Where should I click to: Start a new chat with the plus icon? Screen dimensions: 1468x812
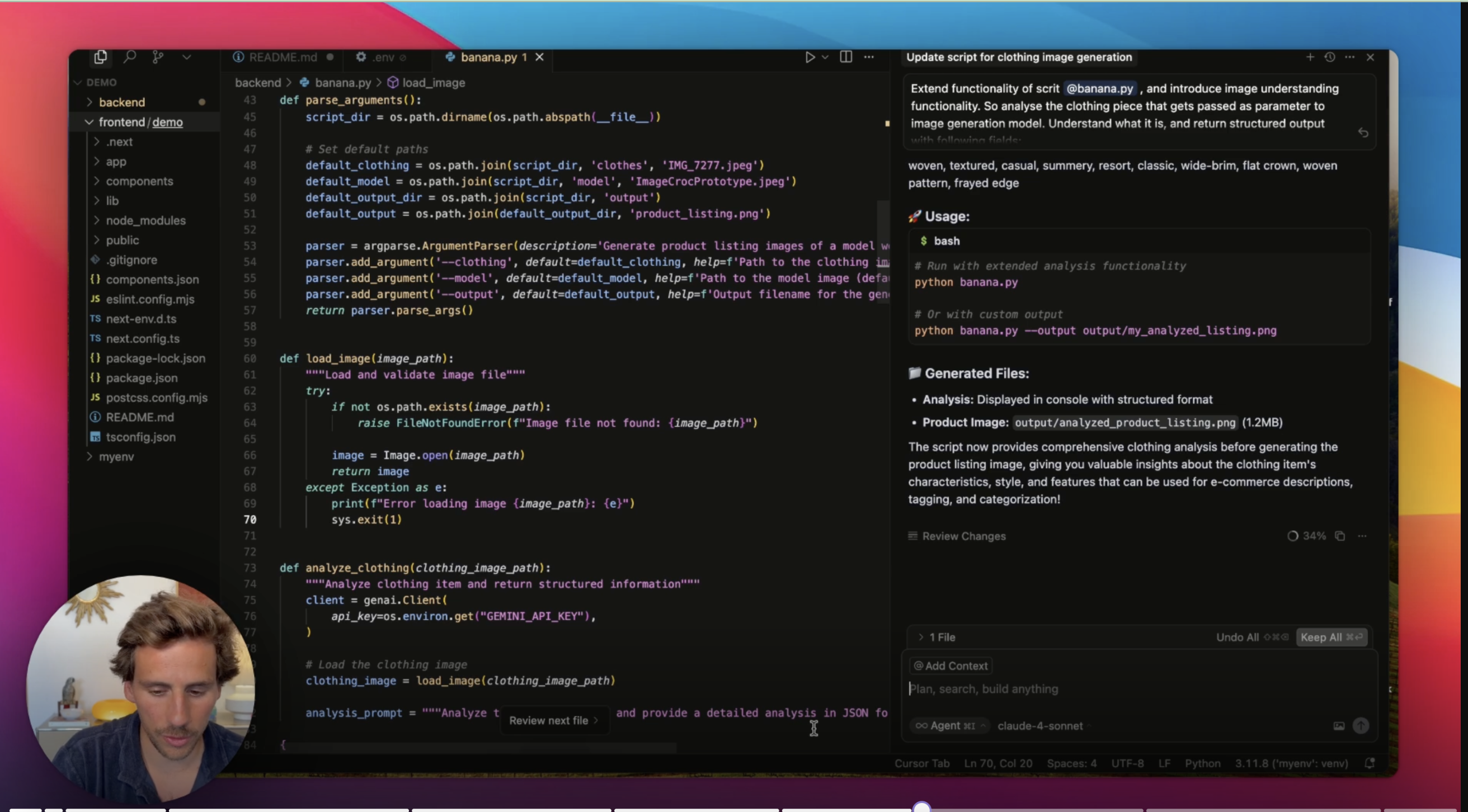pos(1310,57)
